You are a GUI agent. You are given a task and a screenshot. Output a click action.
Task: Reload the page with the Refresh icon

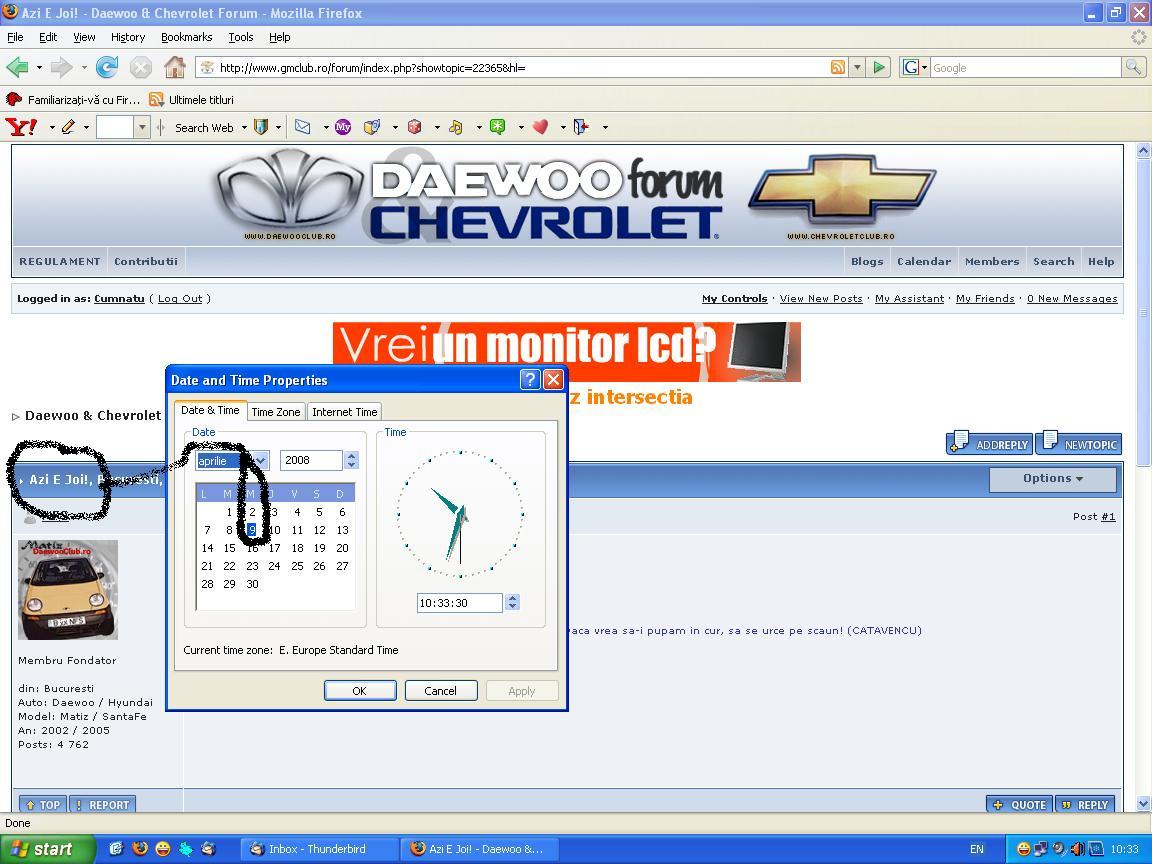[107, 68]
